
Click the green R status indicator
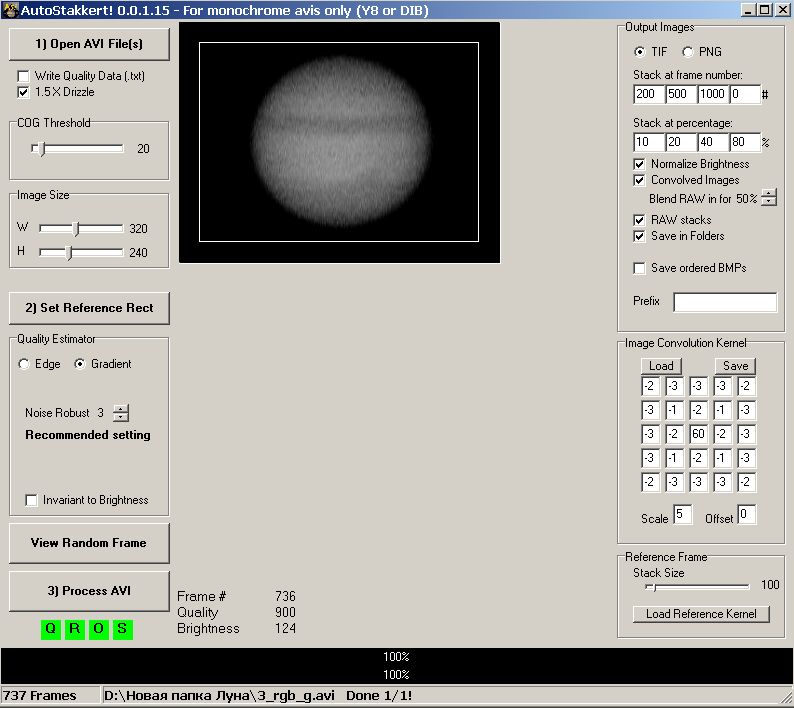(74, 629)
